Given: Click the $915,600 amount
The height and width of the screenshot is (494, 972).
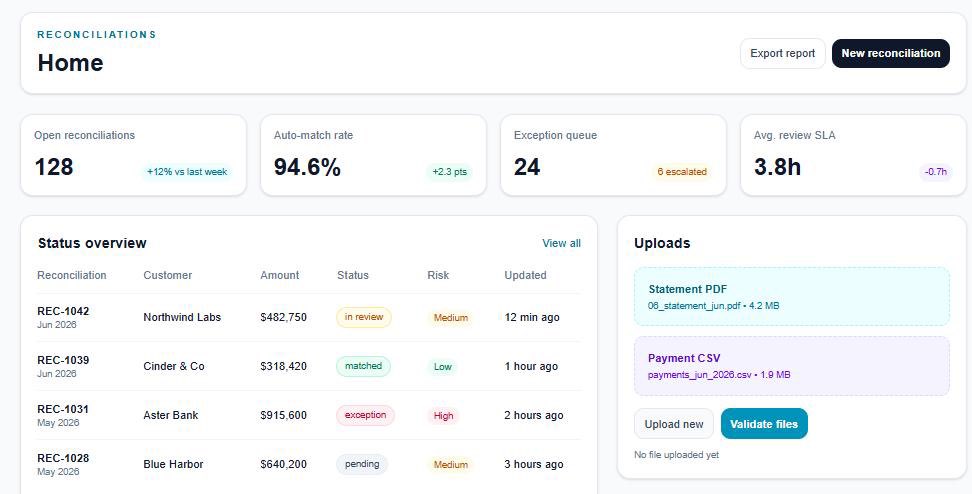Looking at the screenshot, I should click(x=283, y=415).
